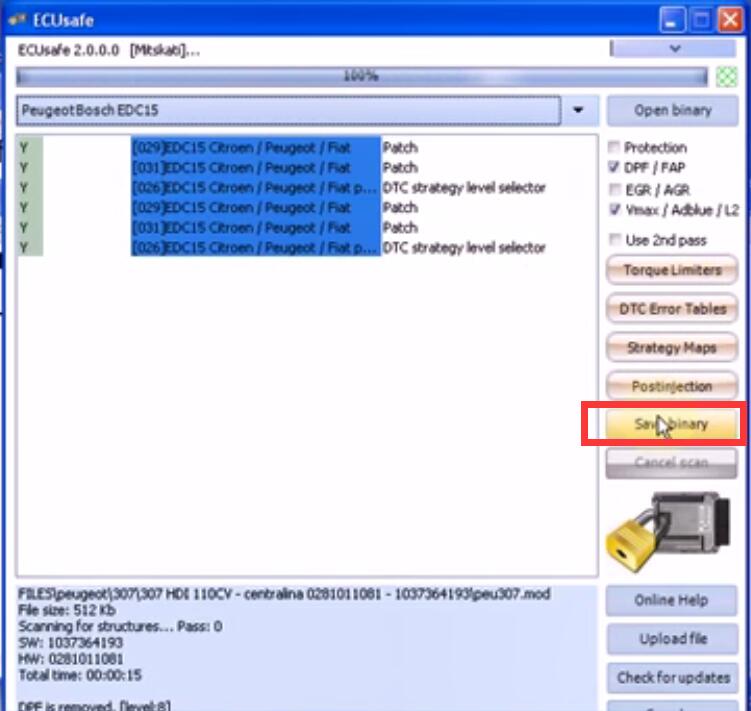The image size is (751, 711).
Task: Click the Total time: 00:00:15 log line
Action: pyautogui.click(x=80, y=675)
